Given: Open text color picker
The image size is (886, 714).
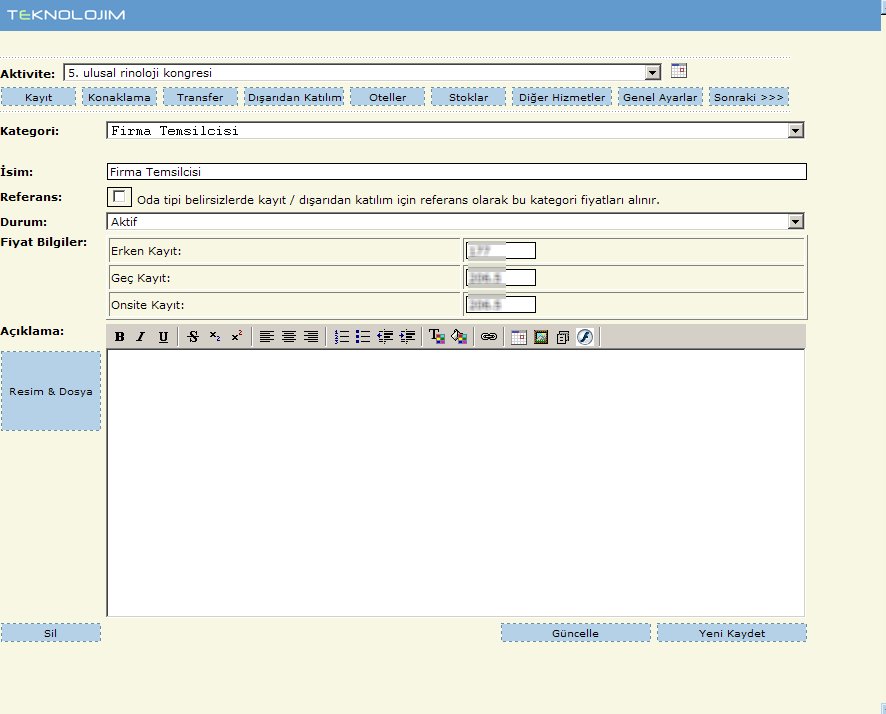Looking at the screenshot, I should [437, 337].
